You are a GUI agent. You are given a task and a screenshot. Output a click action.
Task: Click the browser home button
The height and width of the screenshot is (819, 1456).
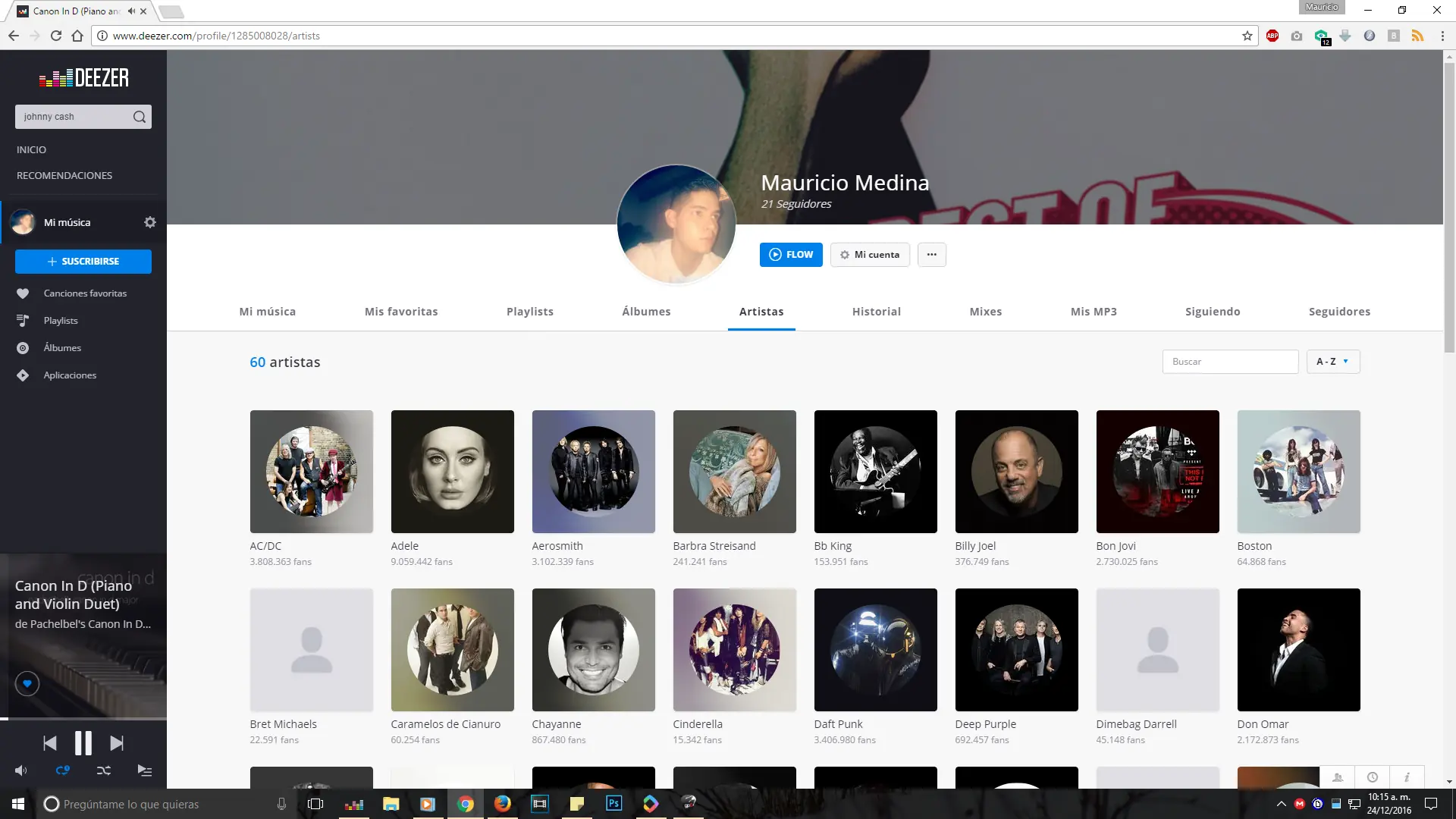77,36
